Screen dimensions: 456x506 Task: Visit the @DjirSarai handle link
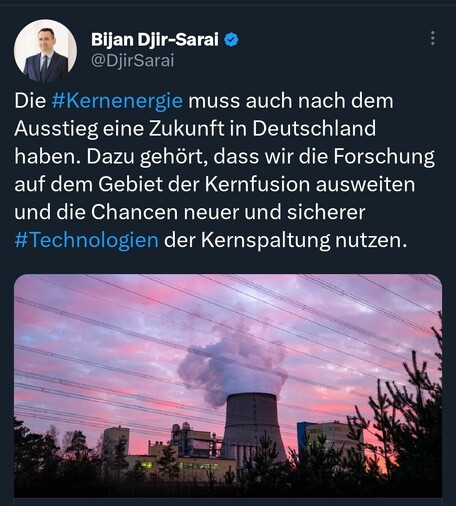pyautogui.click(x=132, y=61)
